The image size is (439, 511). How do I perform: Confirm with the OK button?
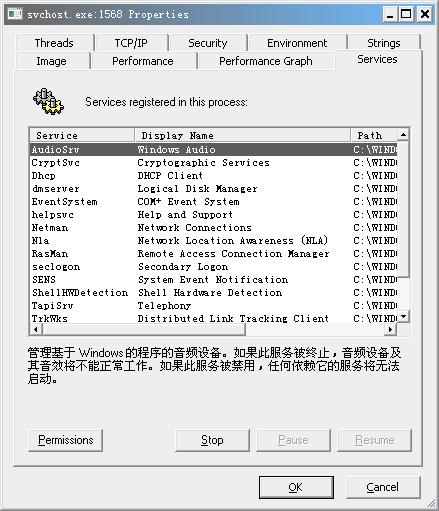296,487
